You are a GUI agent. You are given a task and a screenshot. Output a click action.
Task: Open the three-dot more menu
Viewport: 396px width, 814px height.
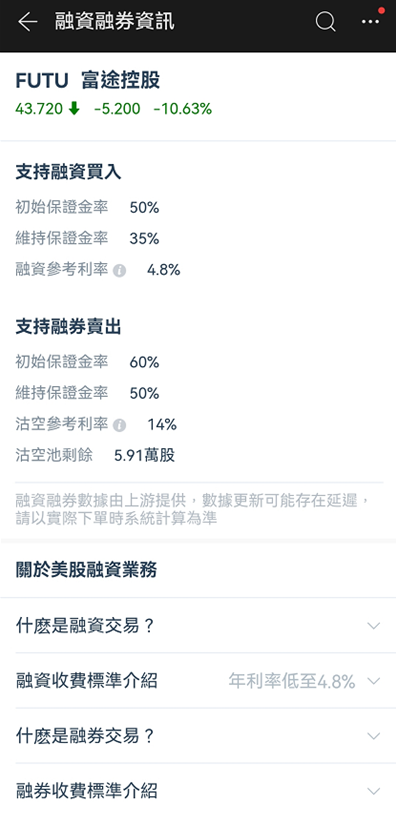click(x=370, y=22)
